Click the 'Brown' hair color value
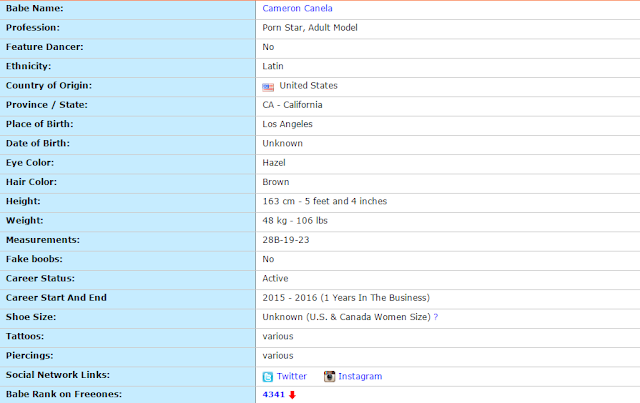The width and height of the screenshot is (640, 403). tap(276, 182)
